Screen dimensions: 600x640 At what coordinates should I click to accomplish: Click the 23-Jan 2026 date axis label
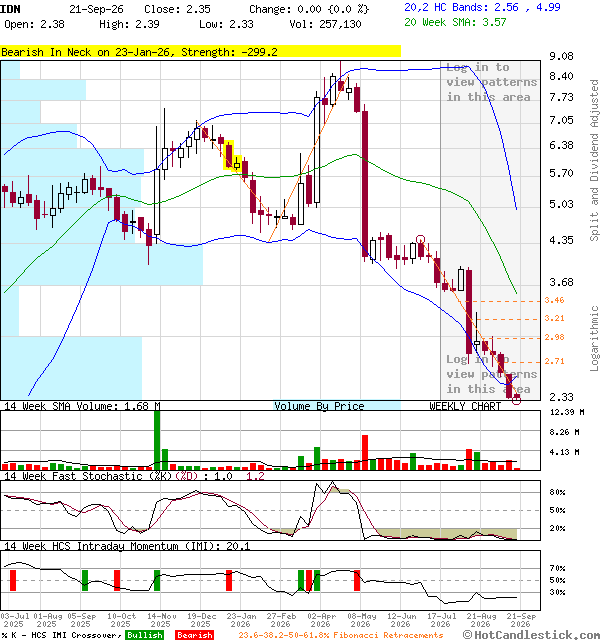tap(240, 620)
